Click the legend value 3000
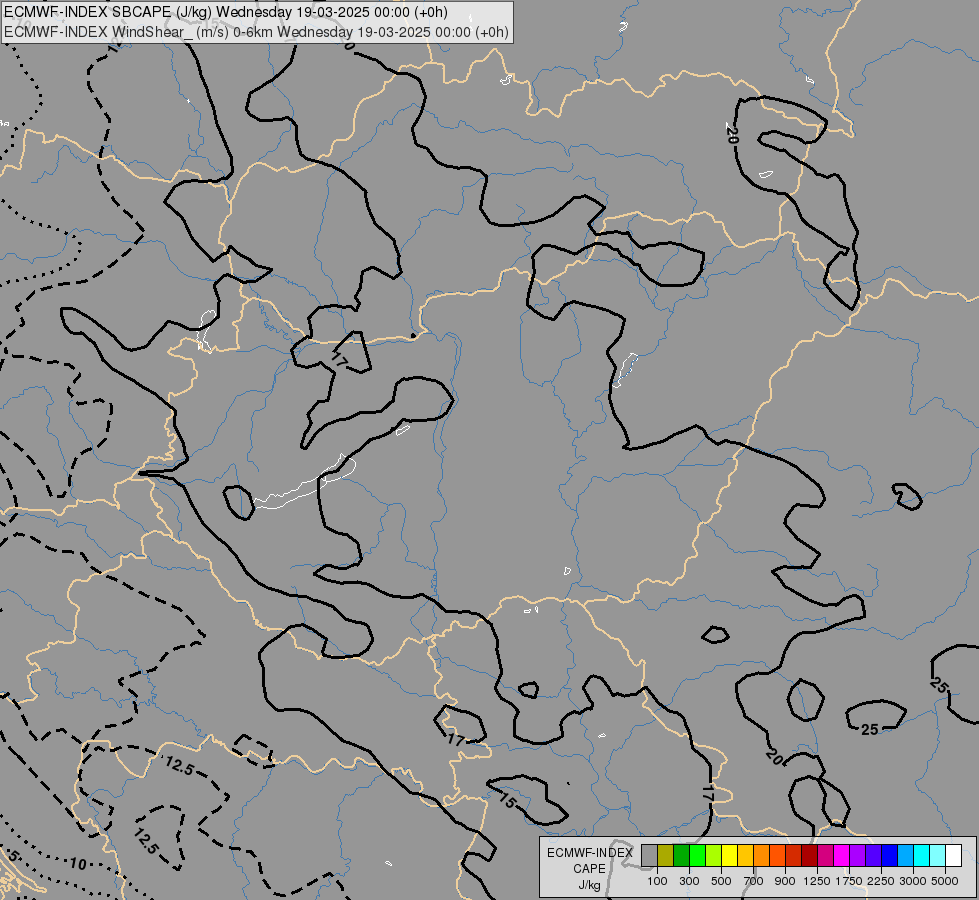 913,881
